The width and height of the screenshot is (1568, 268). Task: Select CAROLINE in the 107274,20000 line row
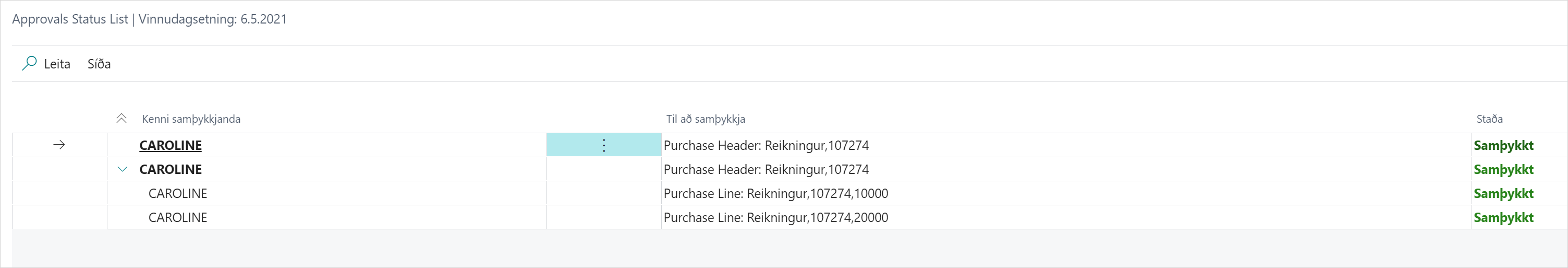178,217
